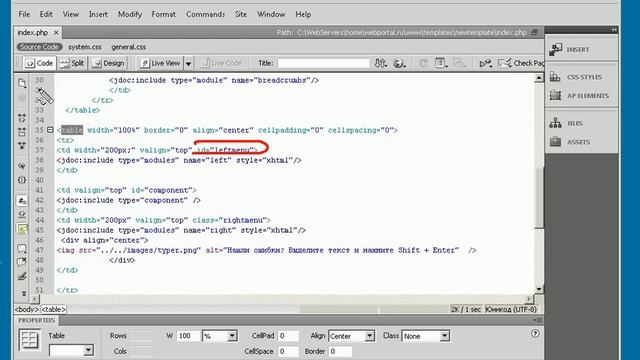Click horizontal scrollbar left arrow
Image resolution: width=640 pixels, height=360 pixels.
pos(34,299)
